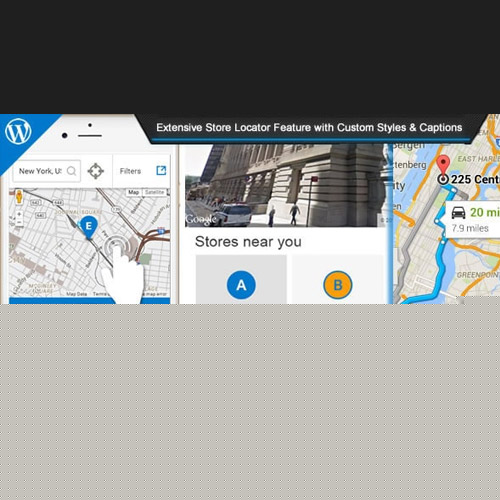Viewport: 500px width, 500px height.
Task: Select the blue E map marker
Action: coord(88,227)
